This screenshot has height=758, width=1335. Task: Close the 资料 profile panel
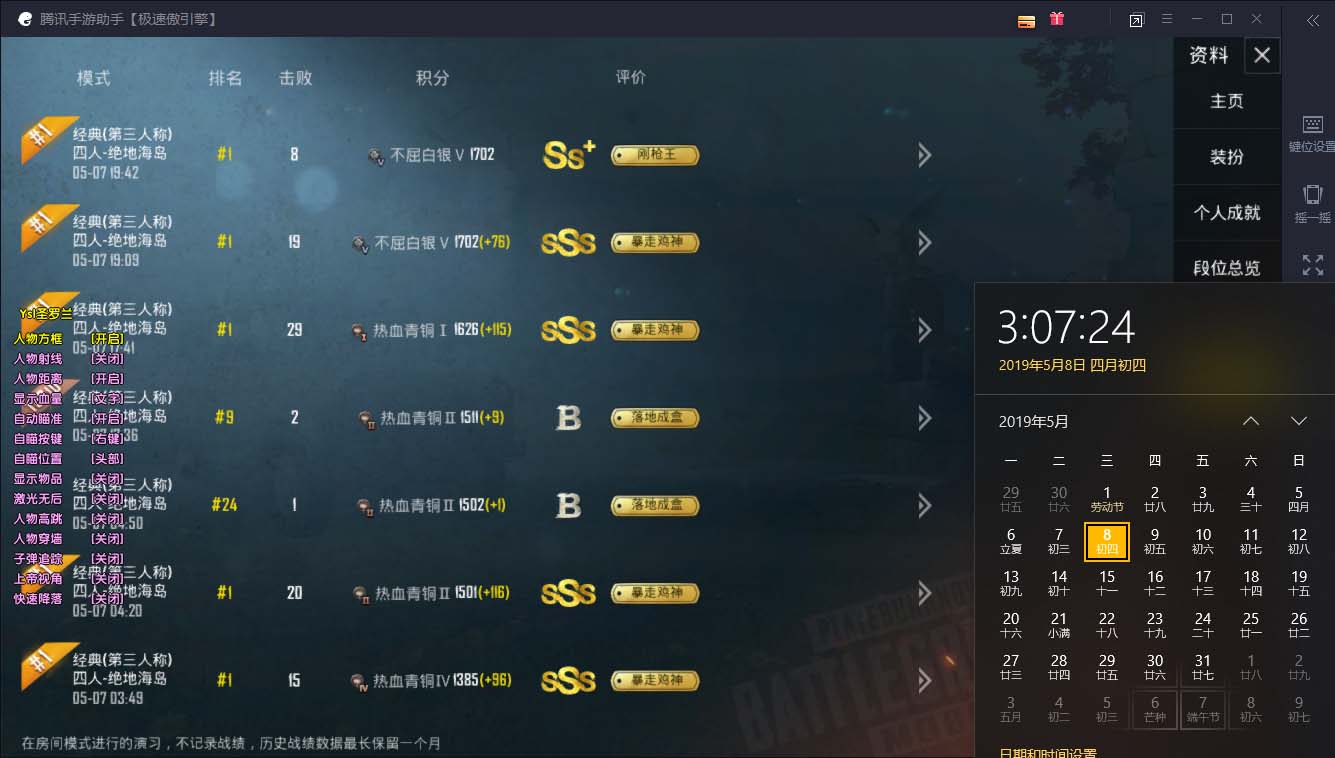pos(1262,55)
